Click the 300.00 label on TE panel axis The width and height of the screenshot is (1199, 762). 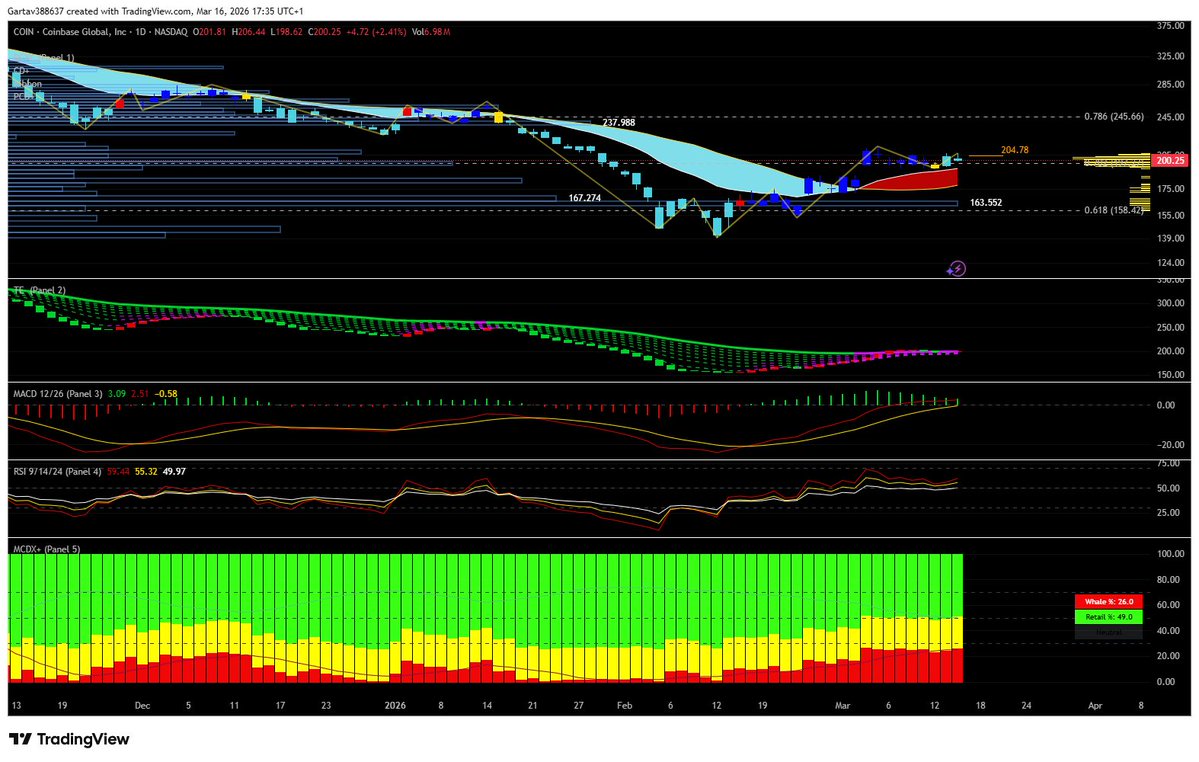pos(1171,303)
